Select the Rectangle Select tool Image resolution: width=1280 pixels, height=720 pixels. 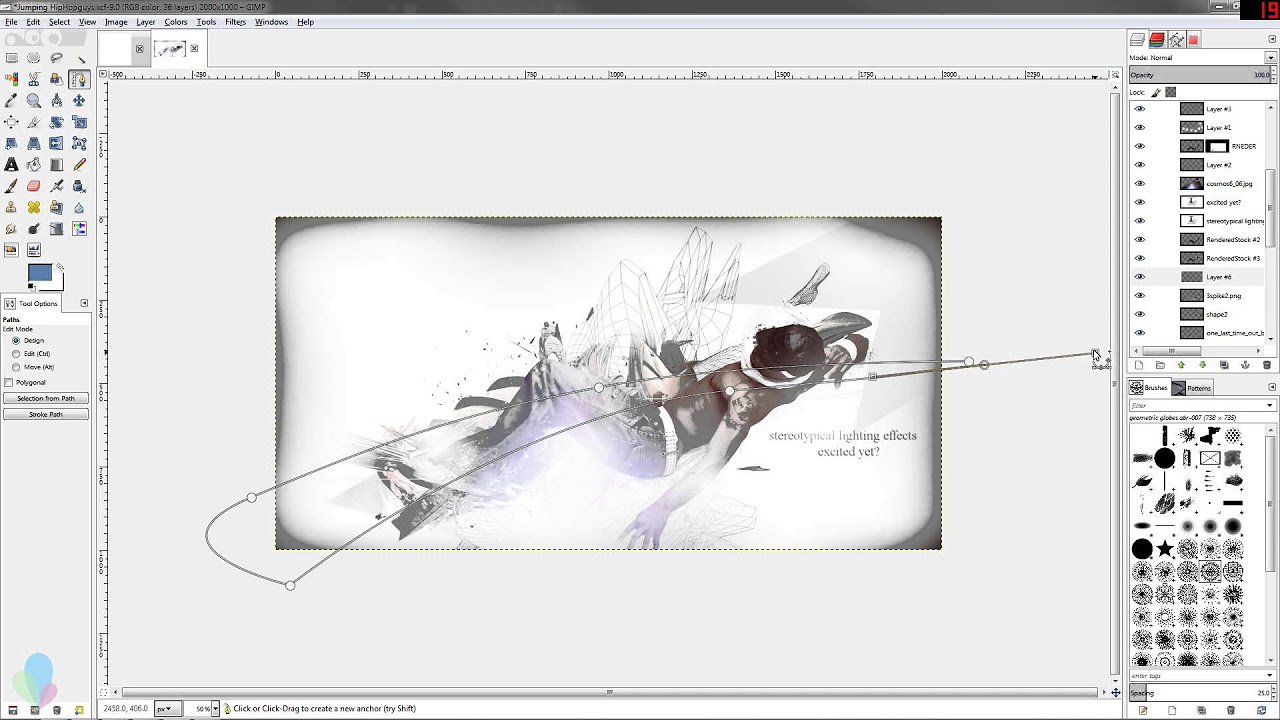click(12, 58)
